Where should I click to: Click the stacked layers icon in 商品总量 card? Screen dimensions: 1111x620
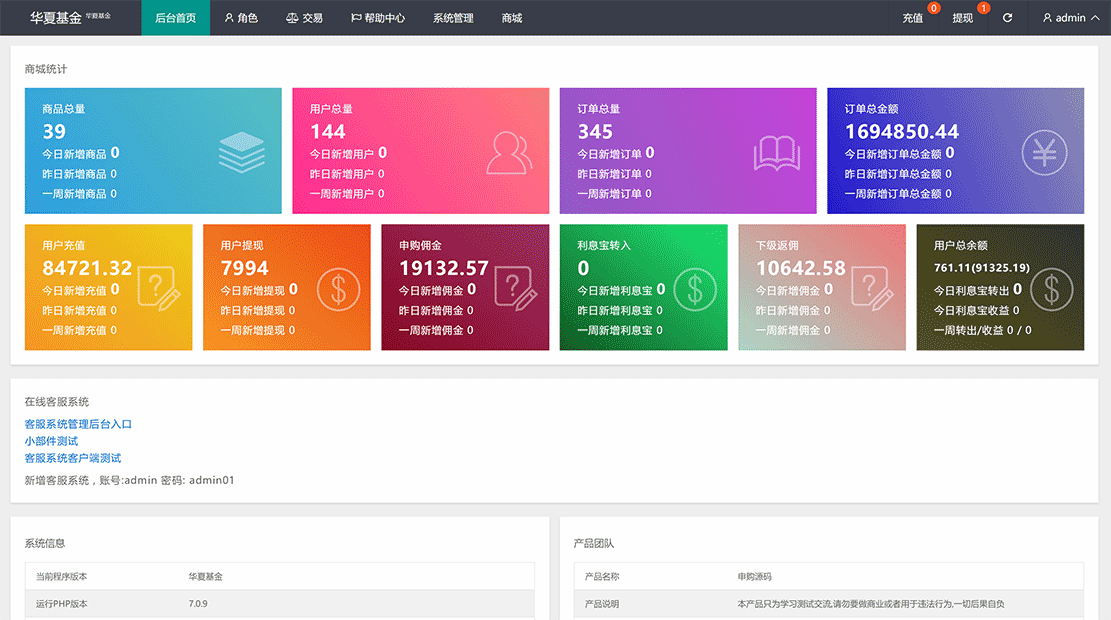coord(242,152)
